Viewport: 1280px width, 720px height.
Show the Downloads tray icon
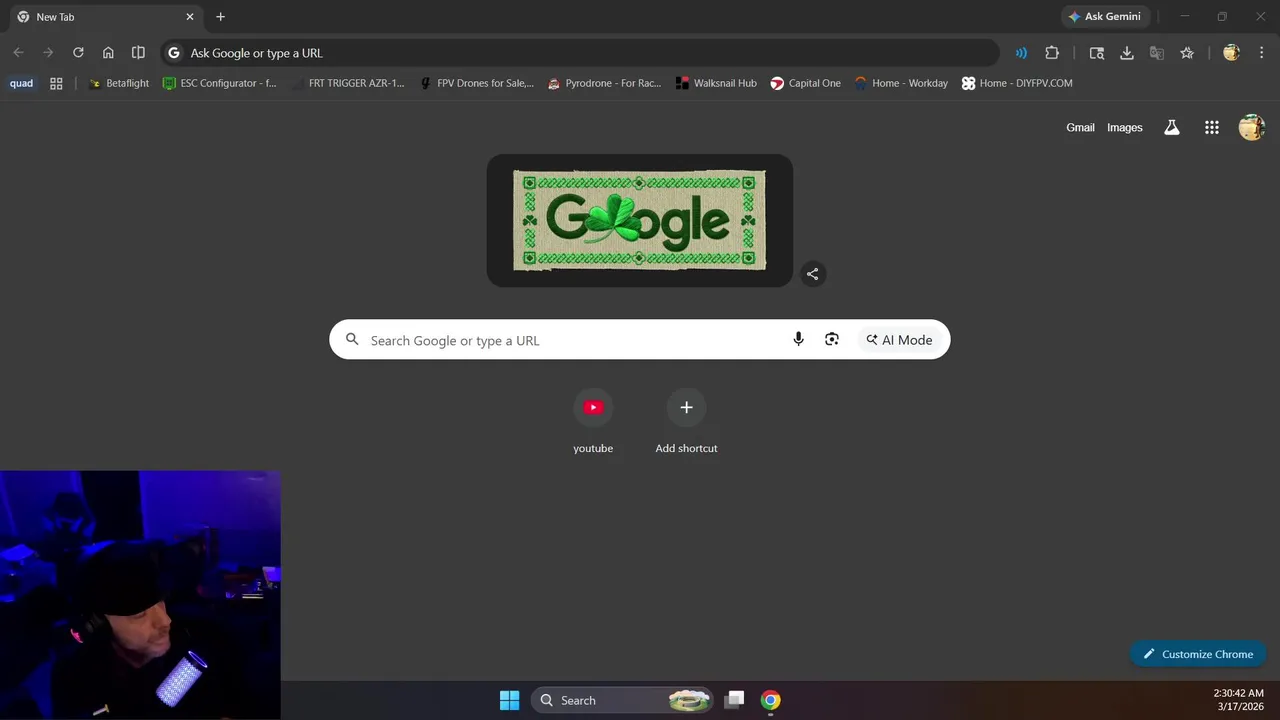1127,53
